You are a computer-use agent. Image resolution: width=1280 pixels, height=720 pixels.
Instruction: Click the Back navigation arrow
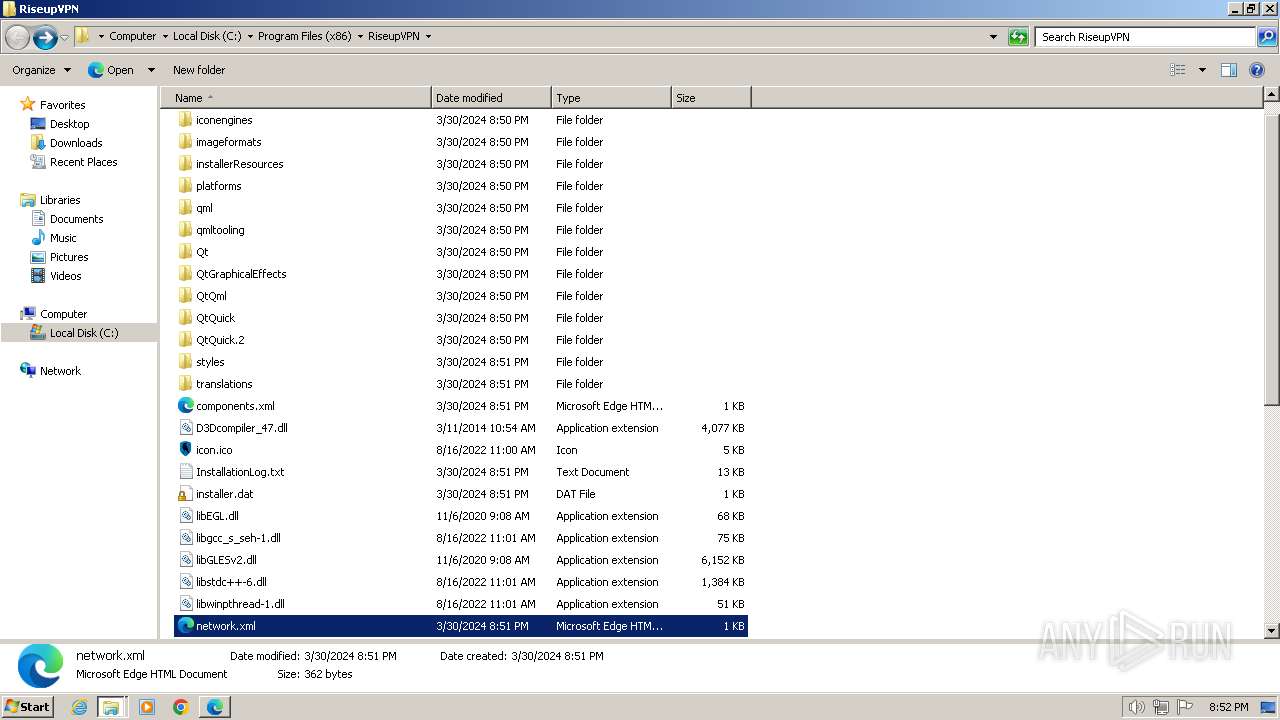[x=17, y=37]
